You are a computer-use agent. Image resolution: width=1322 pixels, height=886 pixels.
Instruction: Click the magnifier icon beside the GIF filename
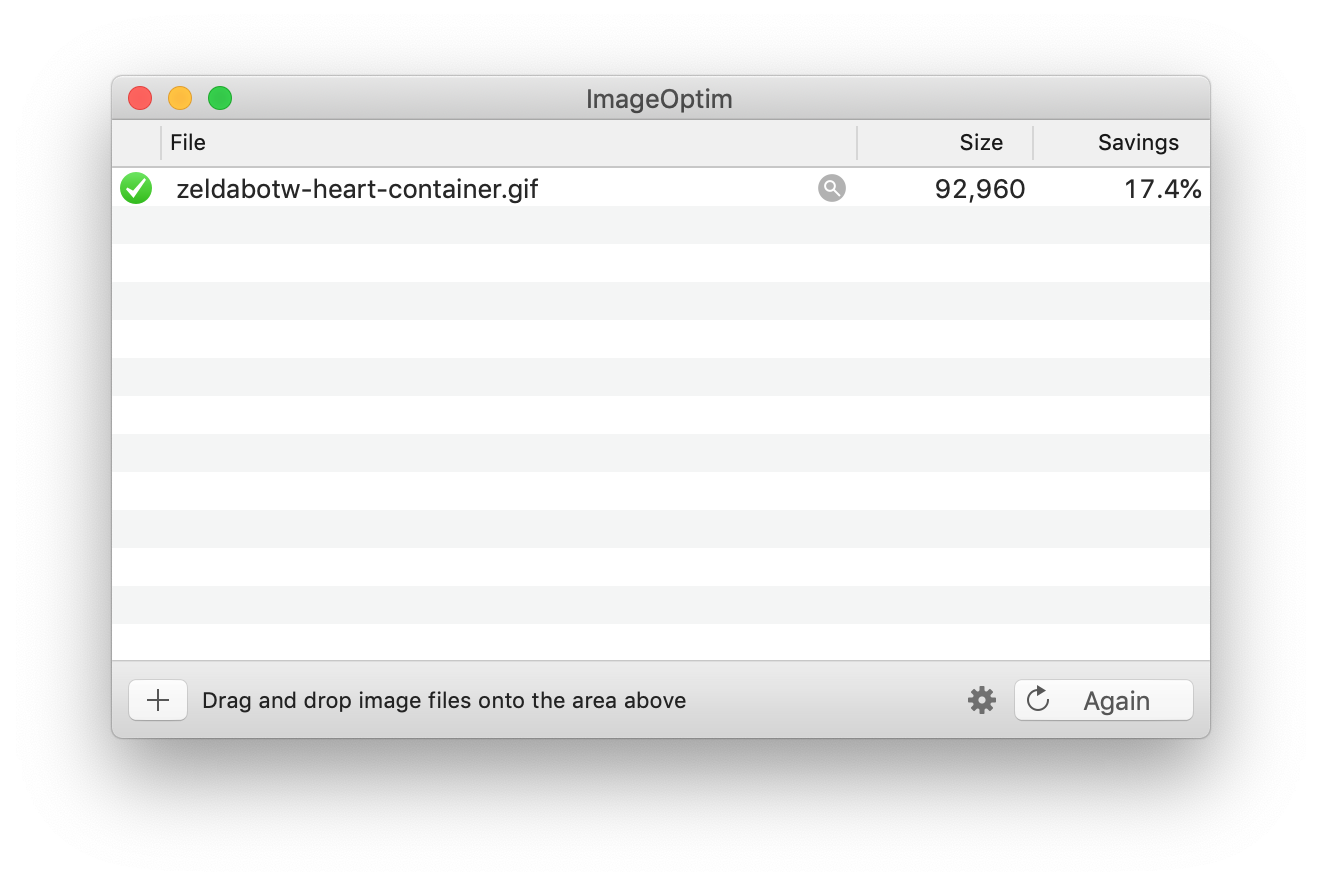tap(832, 188)
